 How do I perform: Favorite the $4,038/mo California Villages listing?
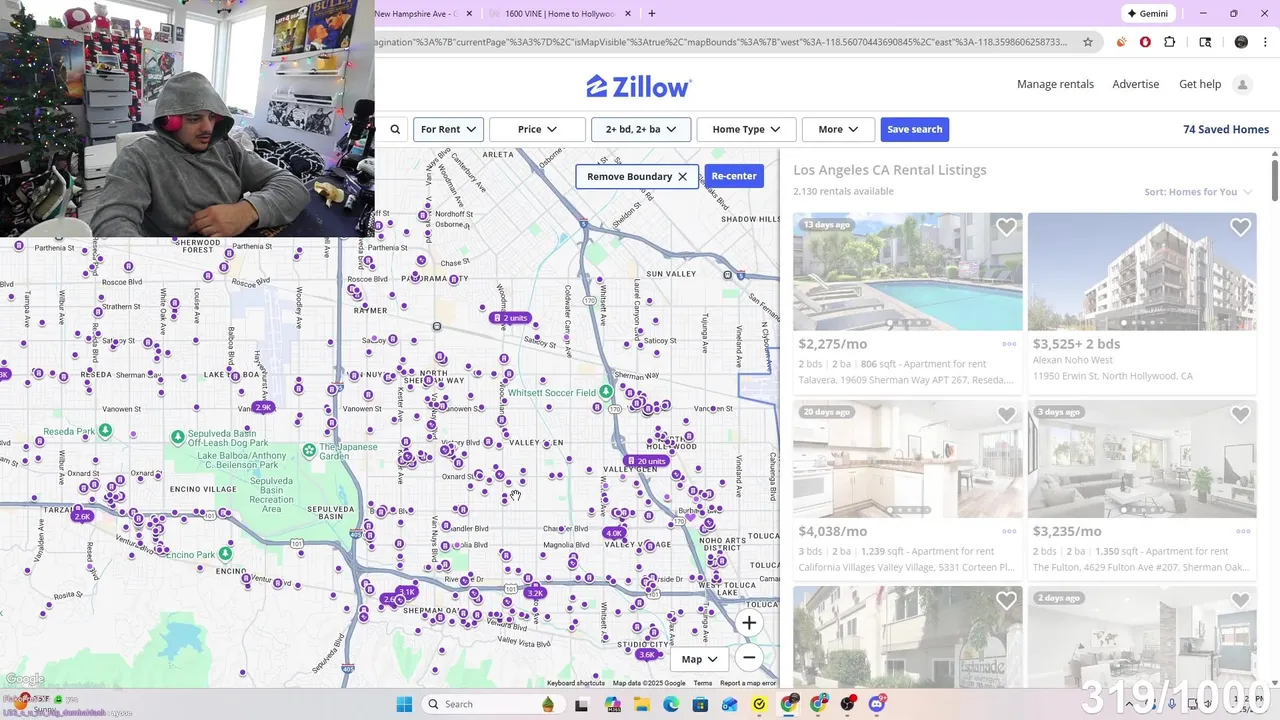point(1006,414)
